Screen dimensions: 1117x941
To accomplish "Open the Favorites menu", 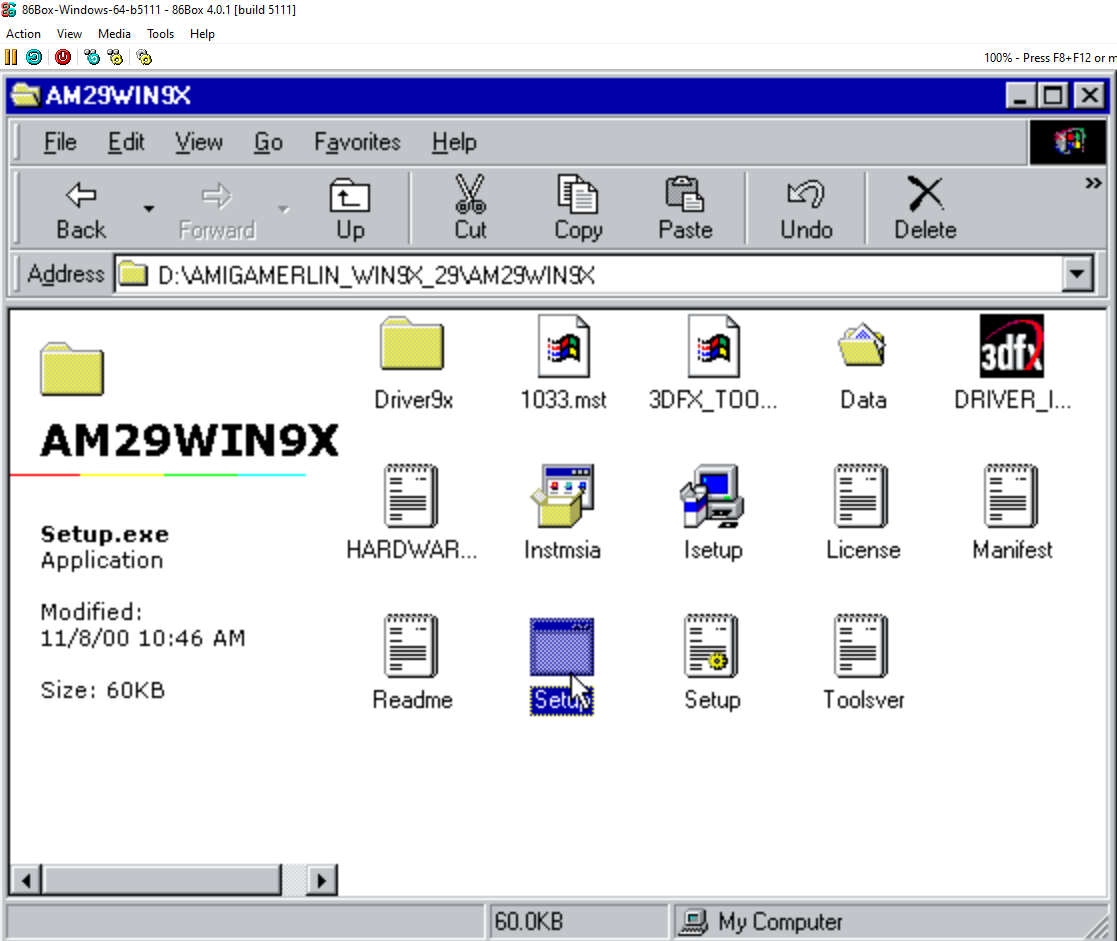I will coord(358,142).
